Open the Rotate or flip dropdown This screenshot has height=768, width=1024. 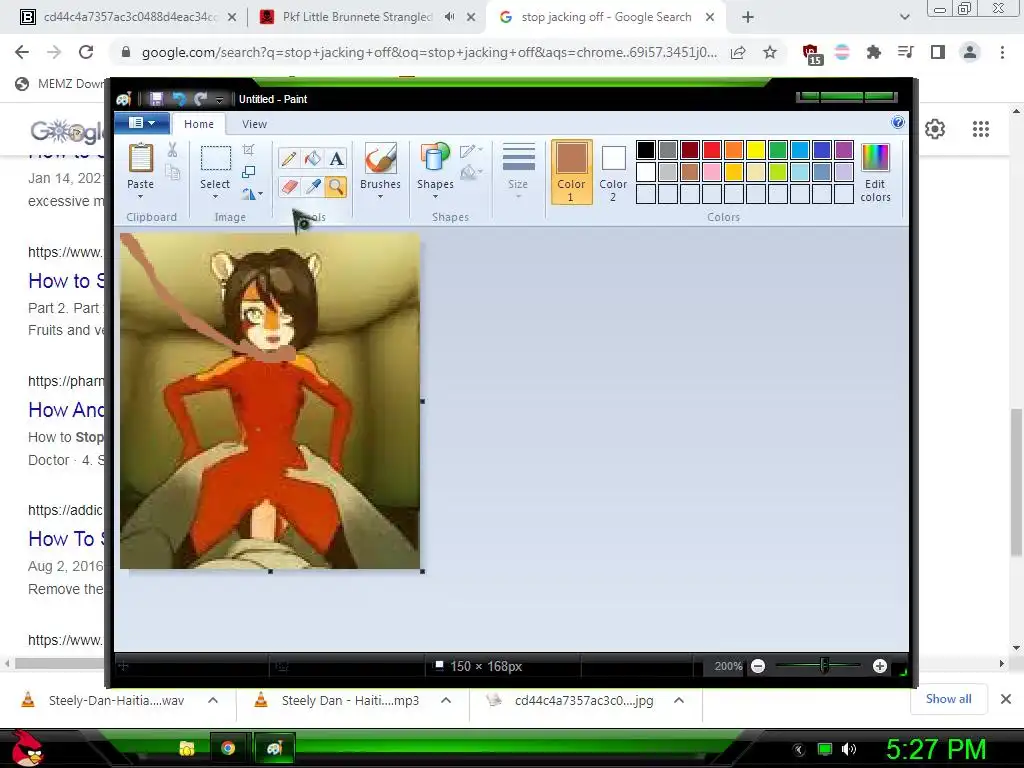click(252, 194)
